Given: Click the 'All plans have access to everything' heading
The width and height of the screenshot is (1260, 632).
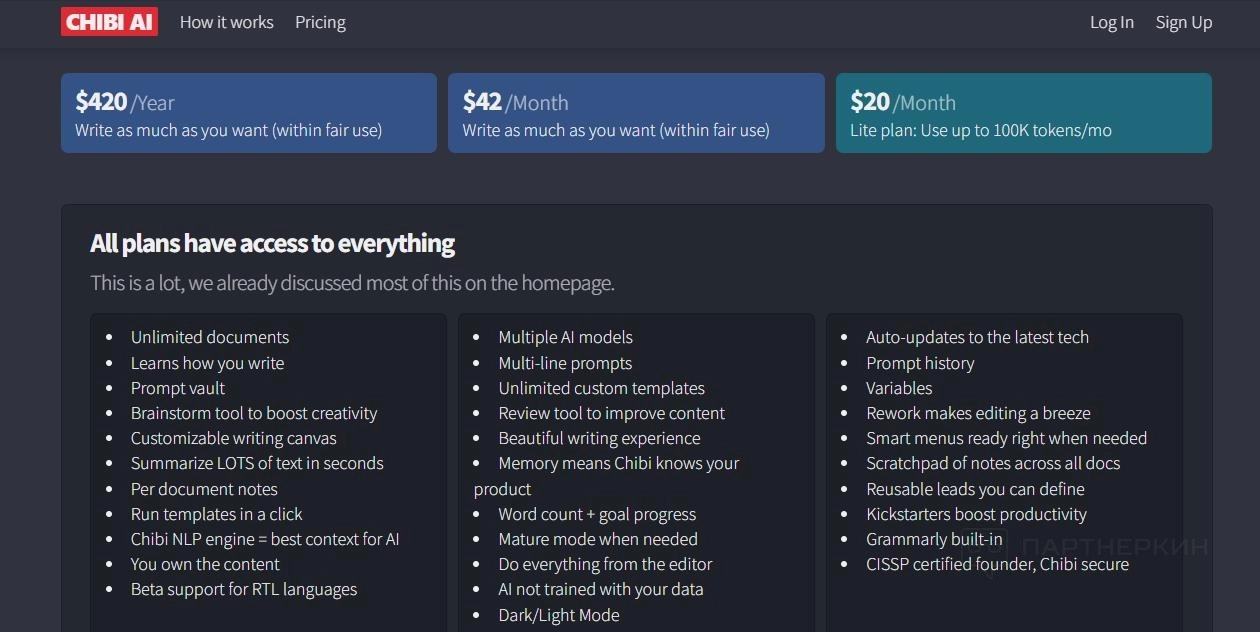Looking at the screenshot, I should (272, 243).
